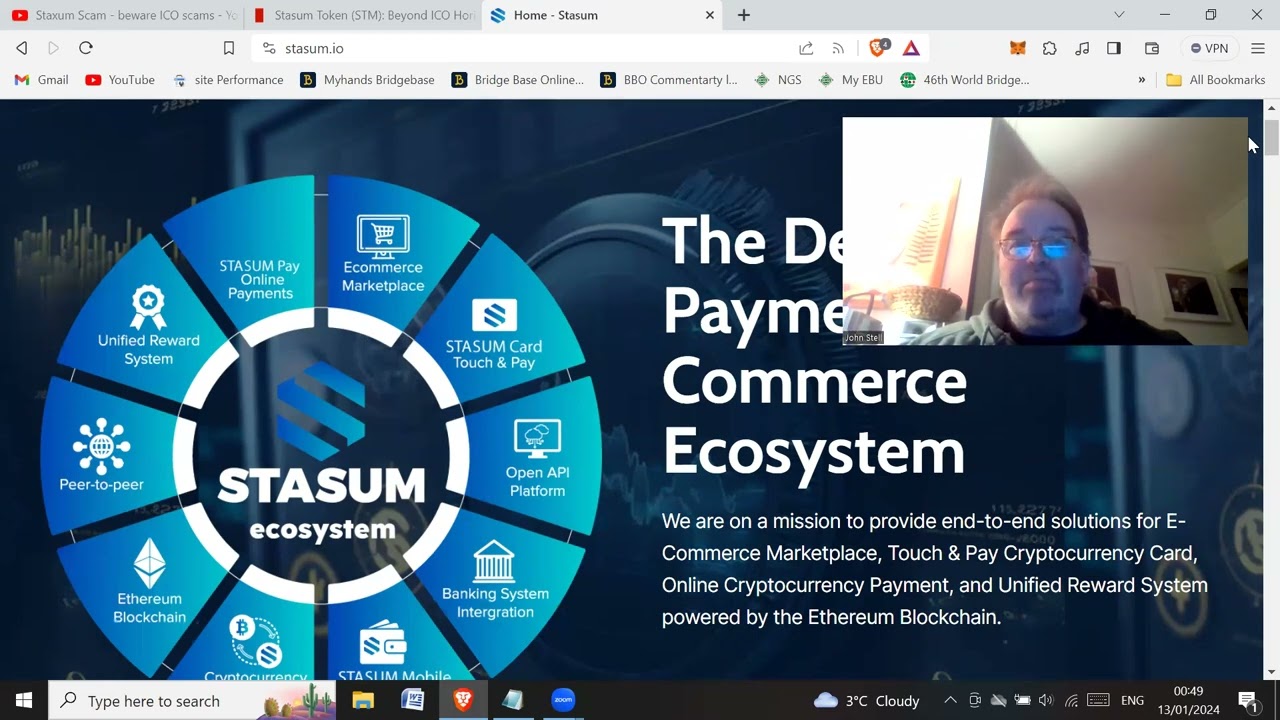Close the Home - Stasum tab

pyautogui.click(x=710, y=15)
